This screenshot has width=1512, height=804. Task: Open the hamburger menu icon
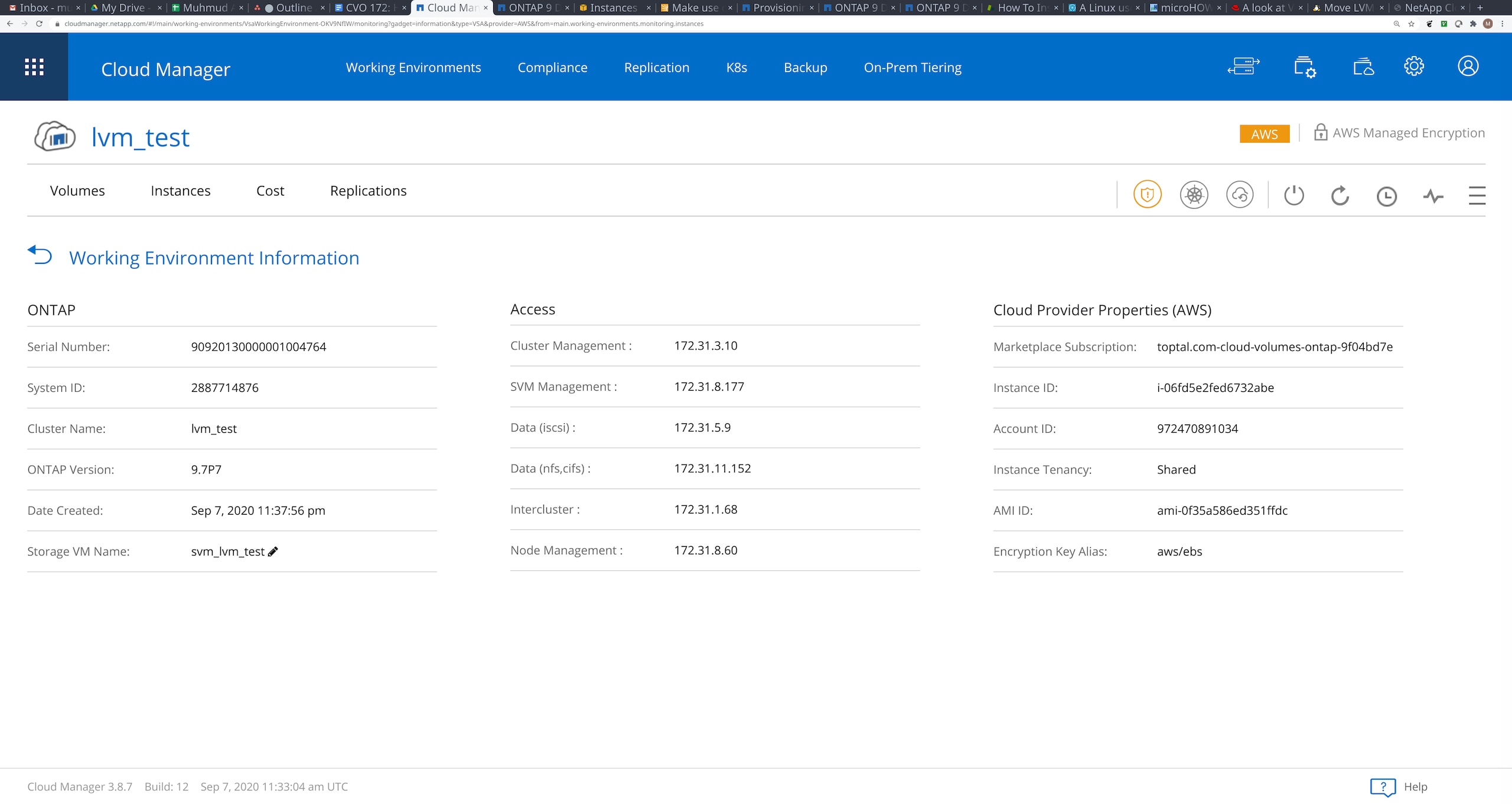(1477, 195)
